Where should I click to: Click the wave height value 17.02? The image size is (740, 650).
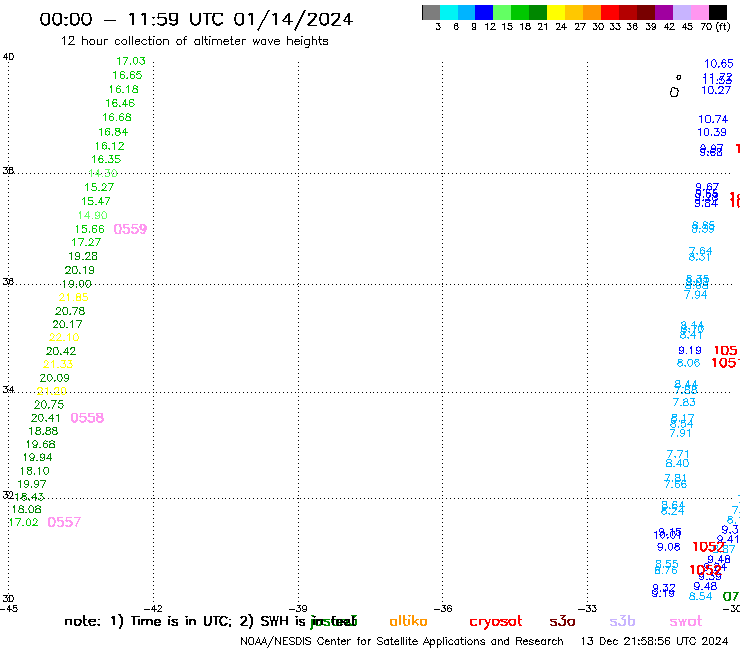click(24, 522)
